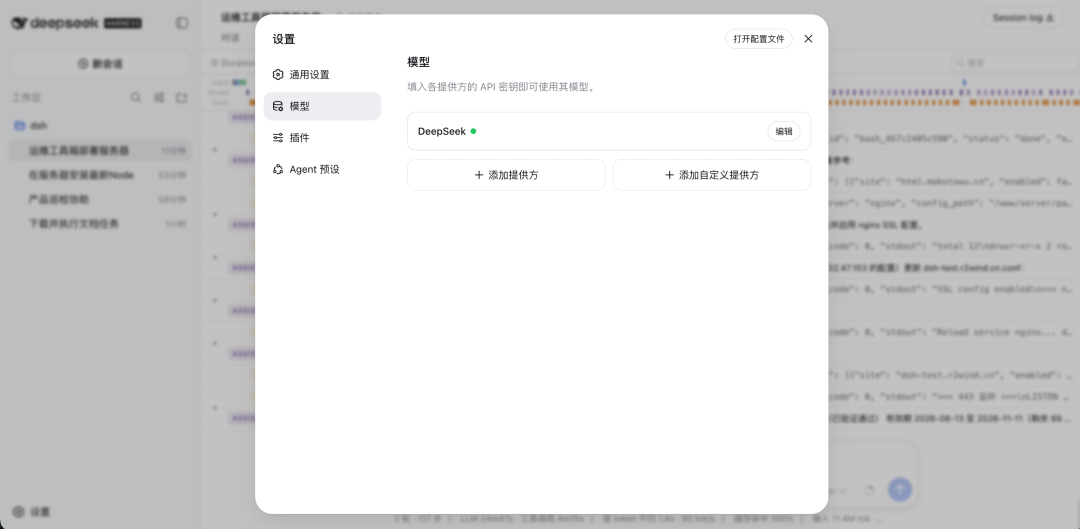Click the deepseek whale logo

point(19,23)
